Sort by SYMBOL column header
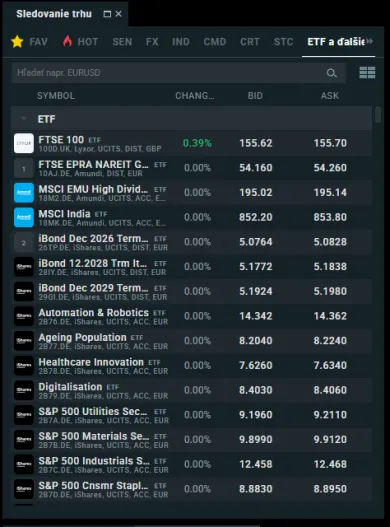The width and height of the screenshot is (390, 527). coord(56,96)
